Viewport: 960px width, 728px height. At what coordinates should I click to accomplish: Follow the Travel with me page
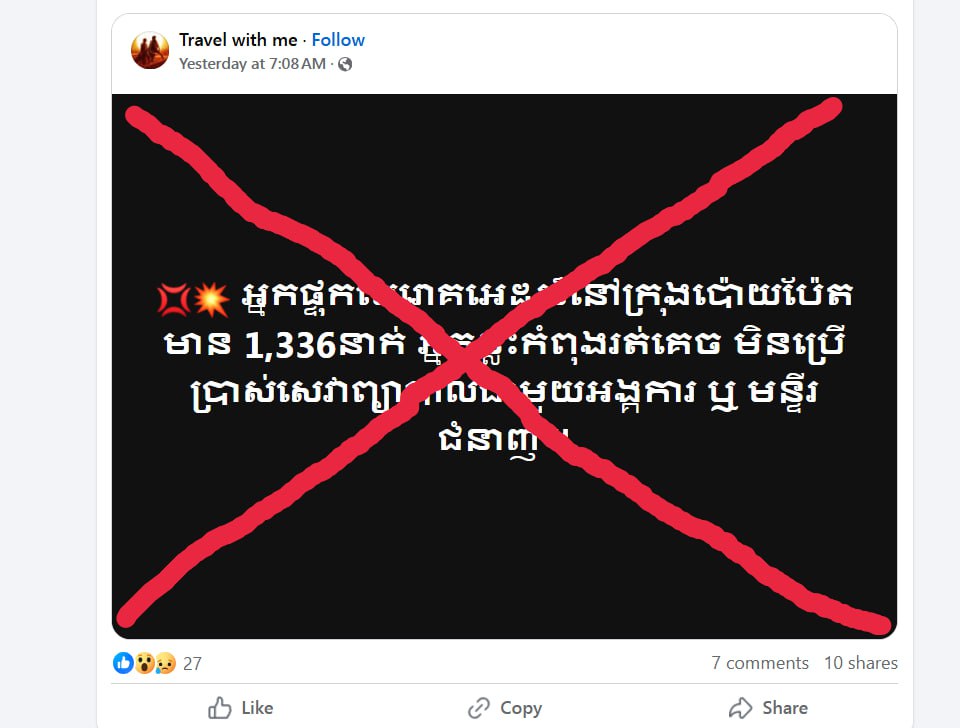[338, 40]
